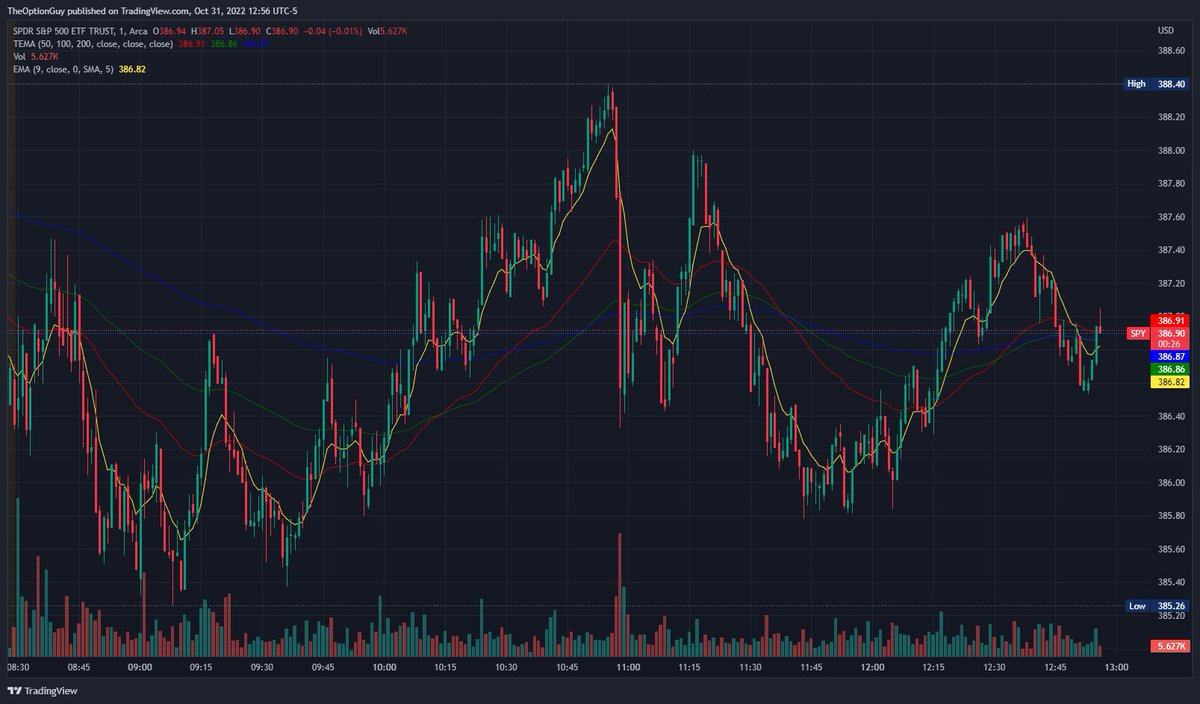Click the Low 385.26 label on the price scale
Screen dimensions: 1200x704
(1137, 605)
